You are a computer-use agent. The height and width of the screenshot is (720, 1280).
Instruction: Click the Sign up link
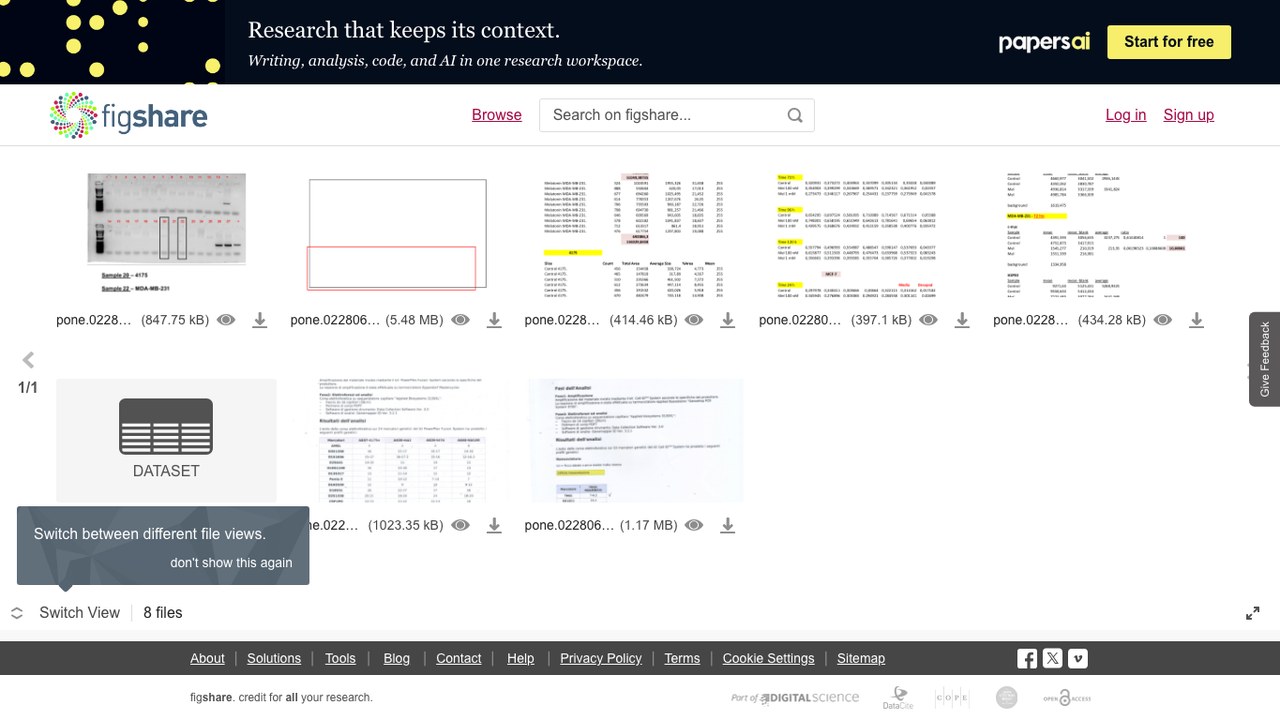[x=1189, y=115]
